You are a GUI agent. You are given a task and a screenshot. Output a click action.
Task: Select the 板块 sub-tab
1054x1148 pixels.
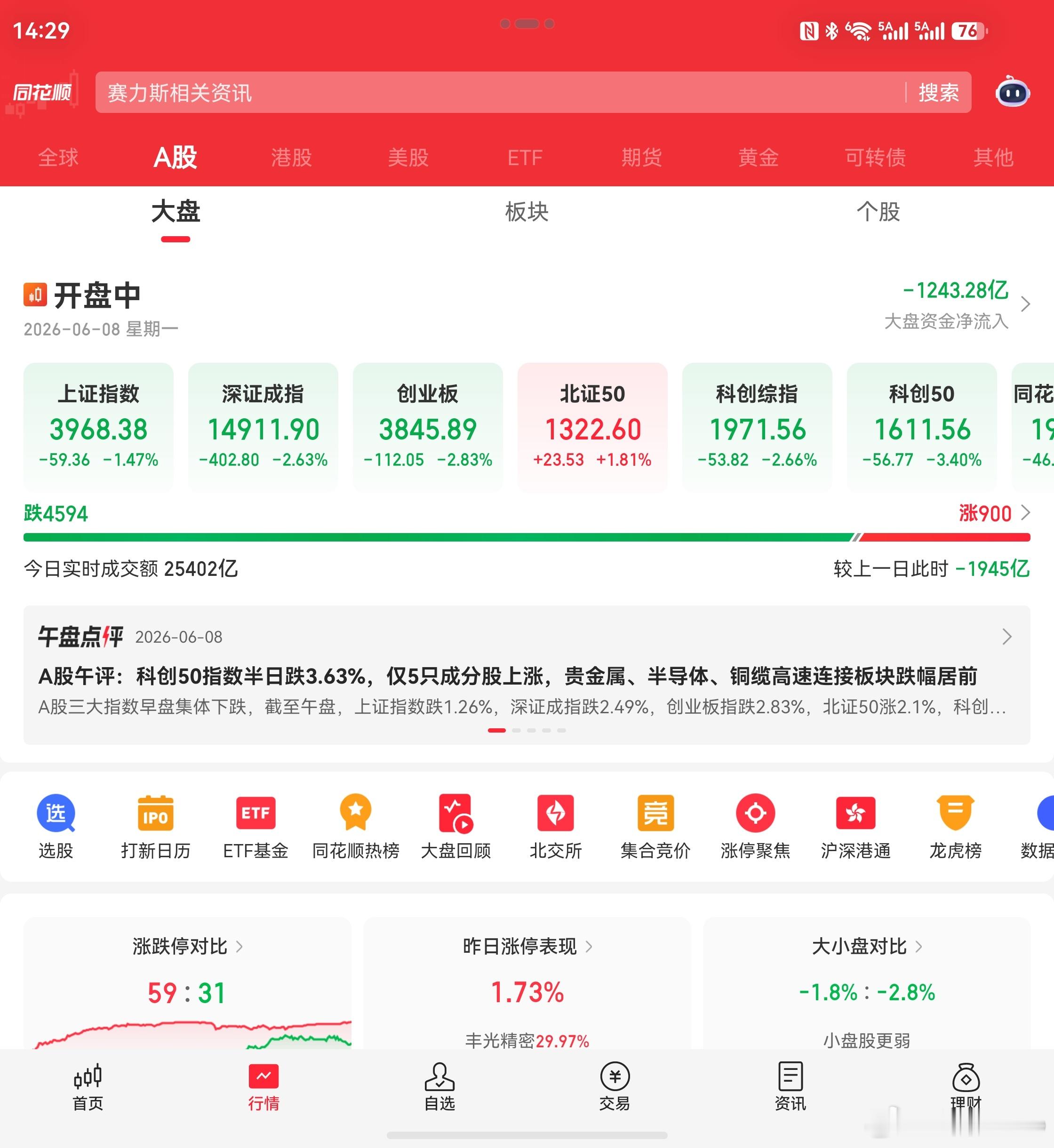click(x=527, y=212)
